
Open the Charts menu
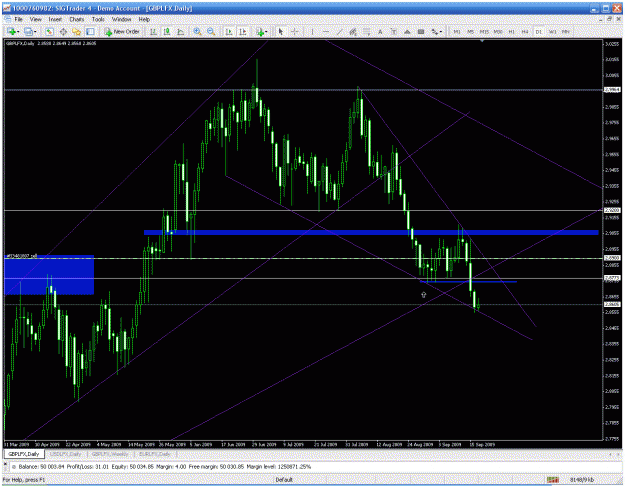tap(77, 19)
